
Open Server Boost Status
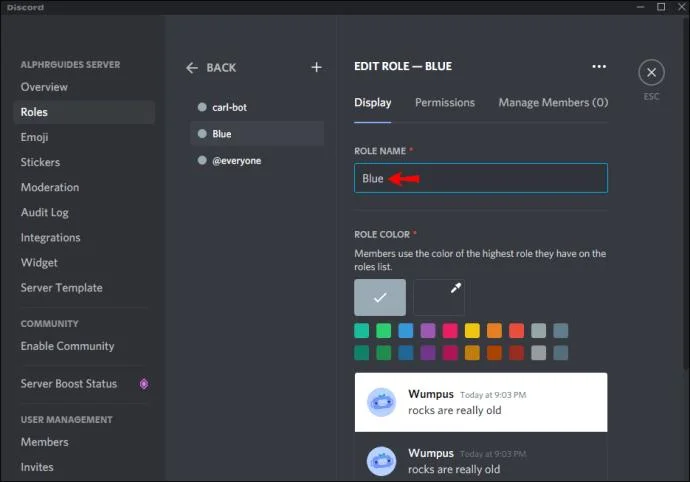[69, 384]
